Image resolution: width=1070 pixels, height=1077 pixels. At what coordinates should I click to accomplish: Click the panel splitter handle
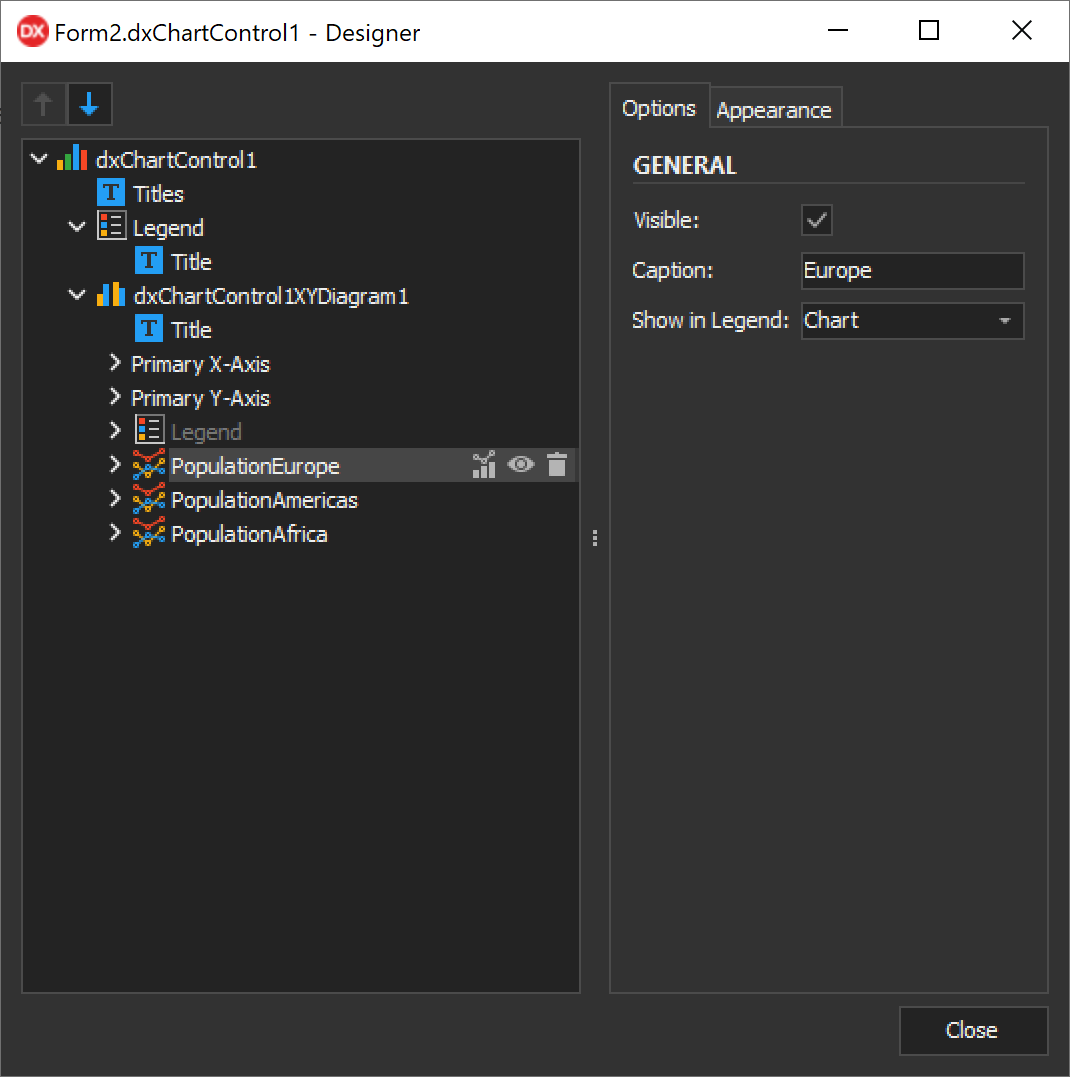(x=595, y=538)
